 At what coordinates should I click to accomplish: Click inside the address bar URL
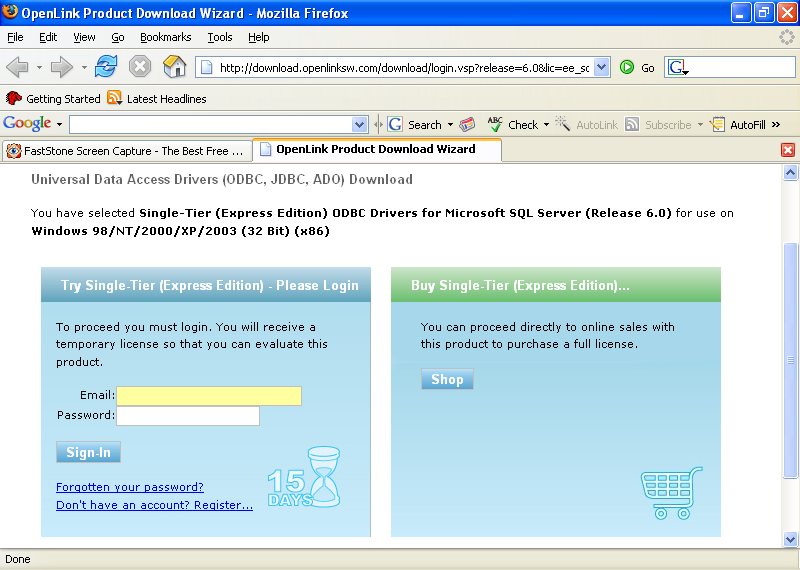[x=404, y=67]
